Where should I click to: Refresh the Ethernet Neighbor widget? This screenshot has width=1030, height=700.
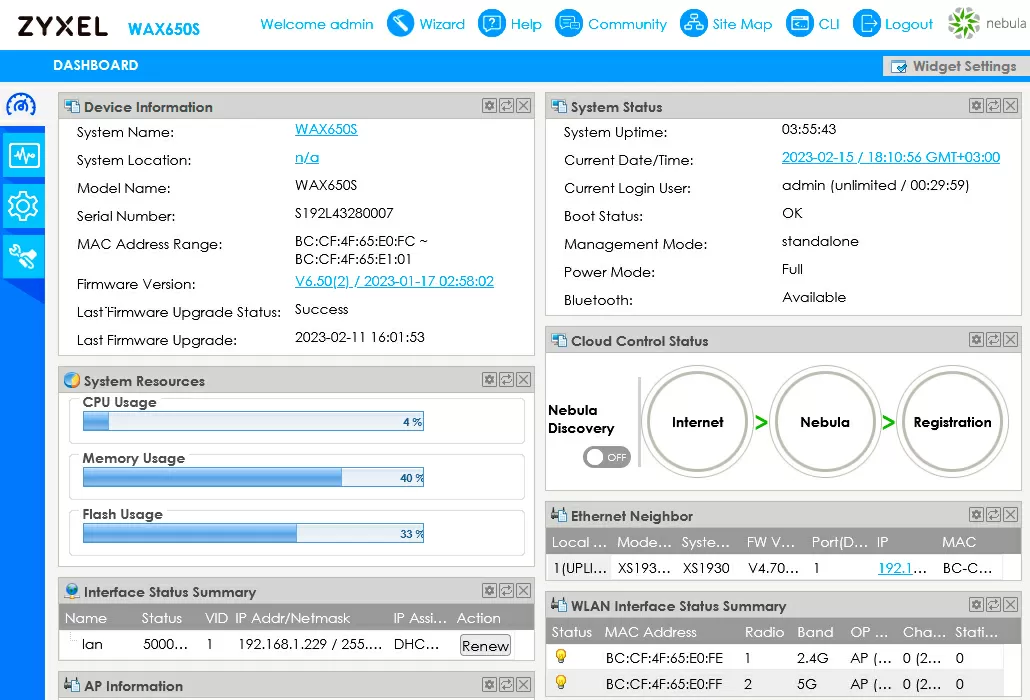pos(994,515)
